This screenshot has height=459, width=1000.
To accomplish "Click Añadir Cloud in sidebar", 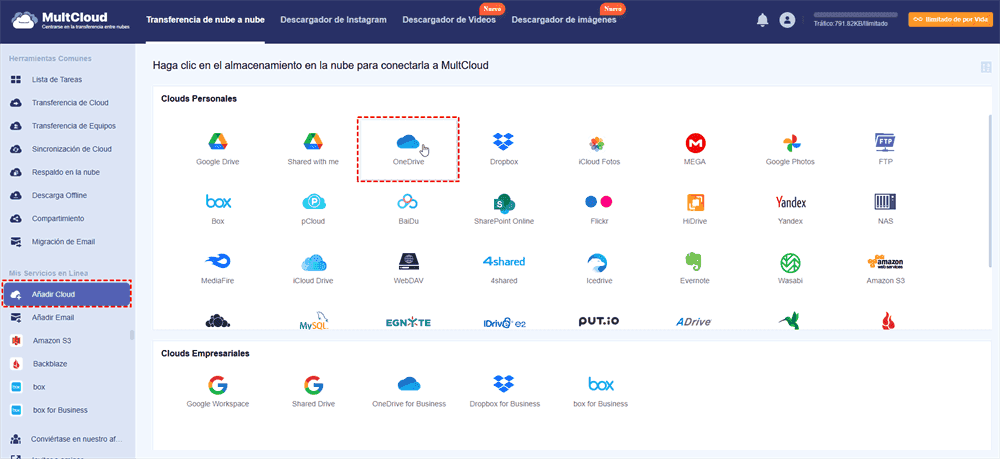I will coord(66,295).
